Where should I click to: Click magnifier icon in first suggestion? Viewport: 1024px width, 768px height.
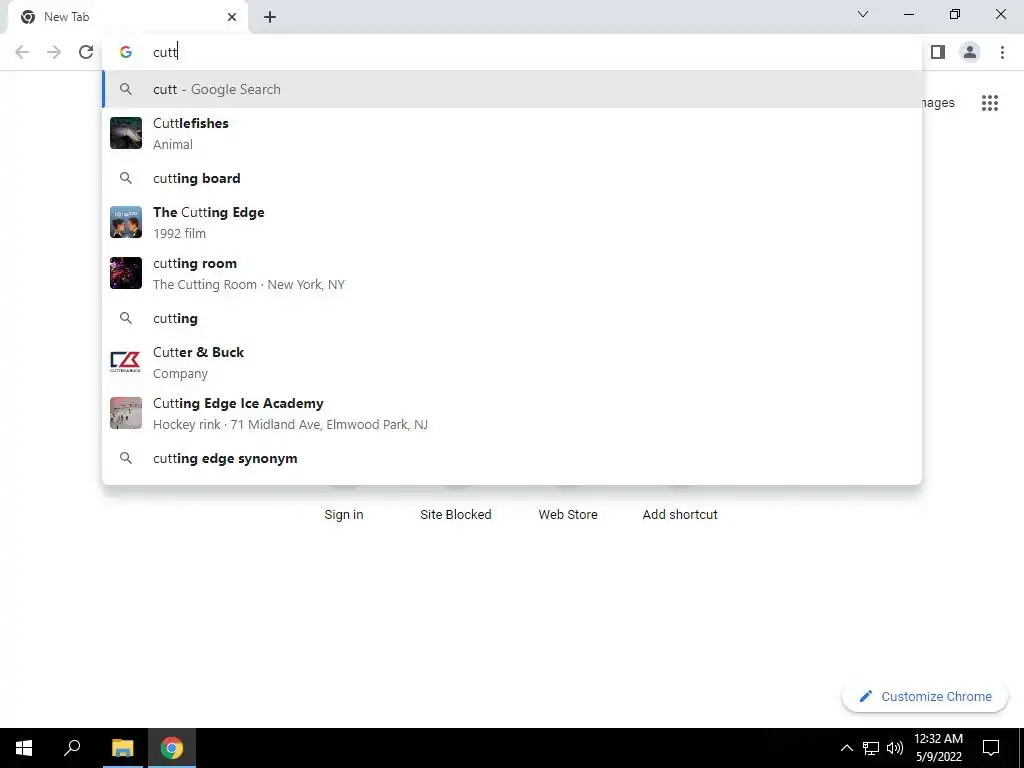pos(126,89)
